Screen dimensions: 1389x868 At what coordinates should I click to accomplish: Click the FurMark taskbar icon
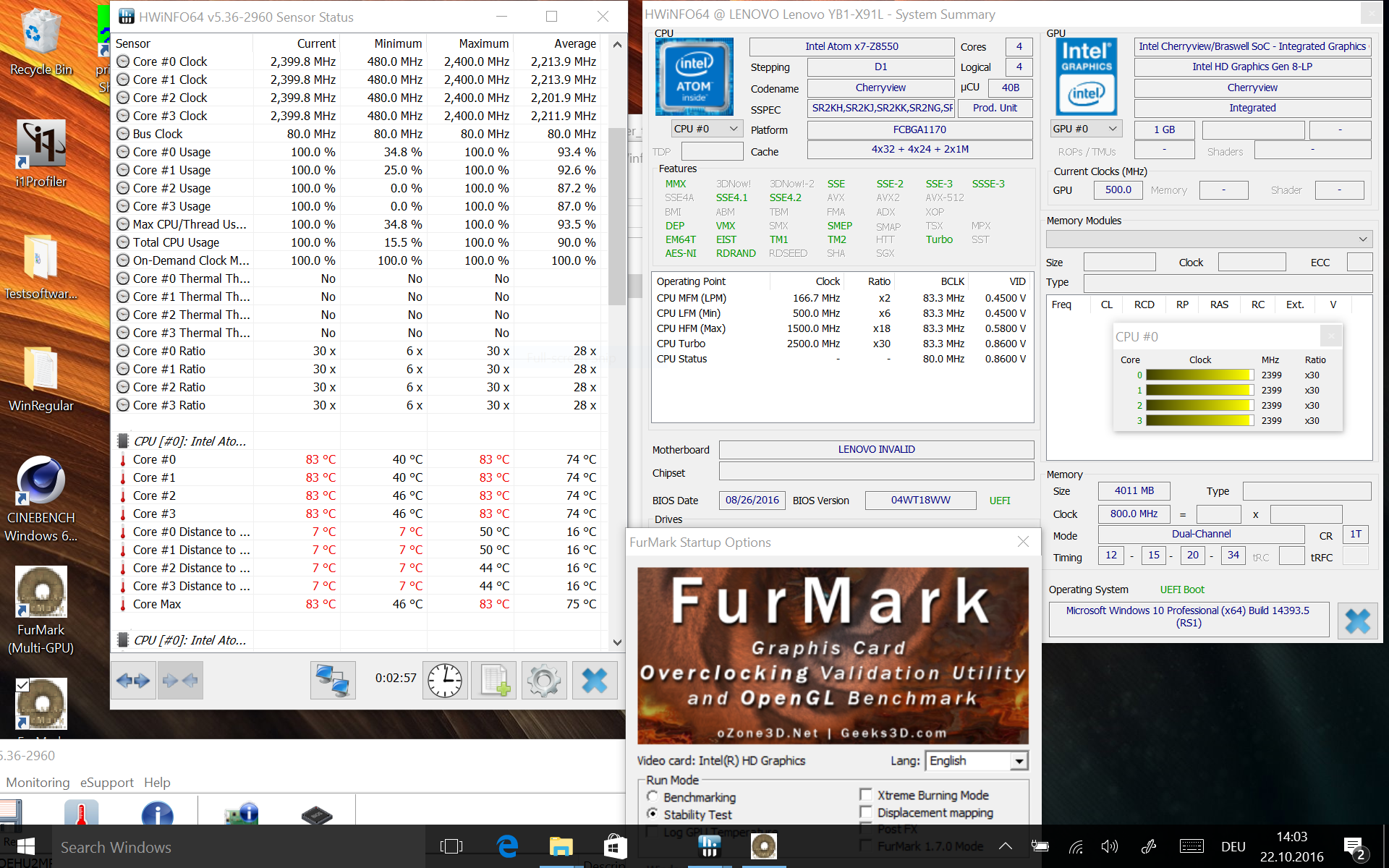pos(763,845)
